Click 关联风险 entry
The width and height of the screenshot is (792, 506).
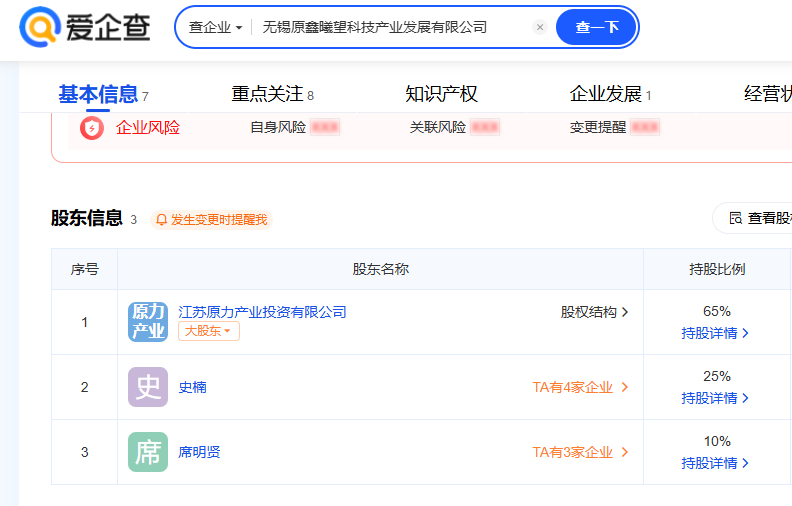tap(455, 127)
